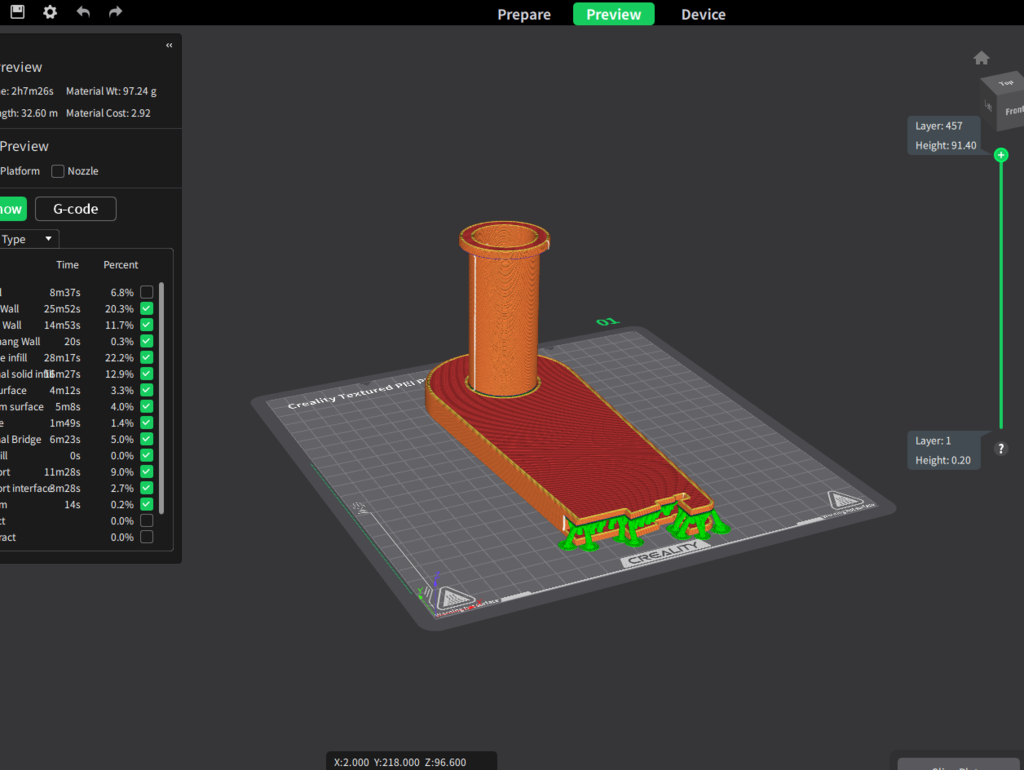The image size is (1024, 770).
Task: Click the layer slider help question mark
Action: 1001,449
